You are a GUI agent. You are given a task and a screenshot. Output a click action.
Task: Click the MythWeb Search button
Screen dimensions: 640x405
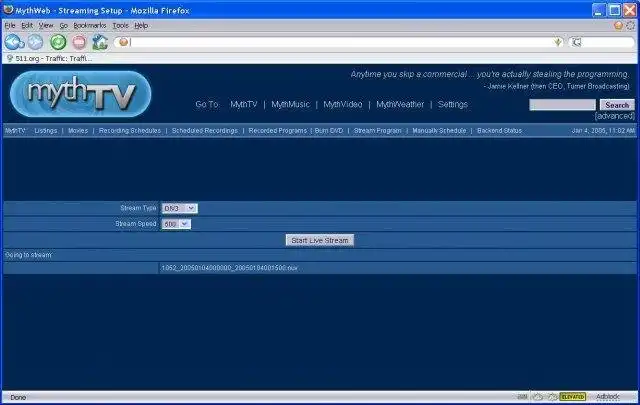tap(617, 105)
